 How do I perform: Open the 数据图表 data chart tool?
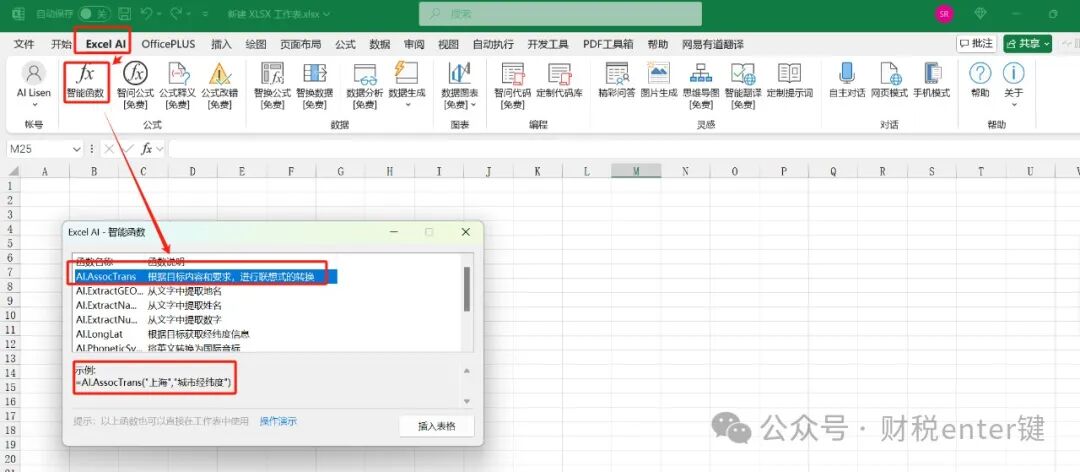pos(459,85)
